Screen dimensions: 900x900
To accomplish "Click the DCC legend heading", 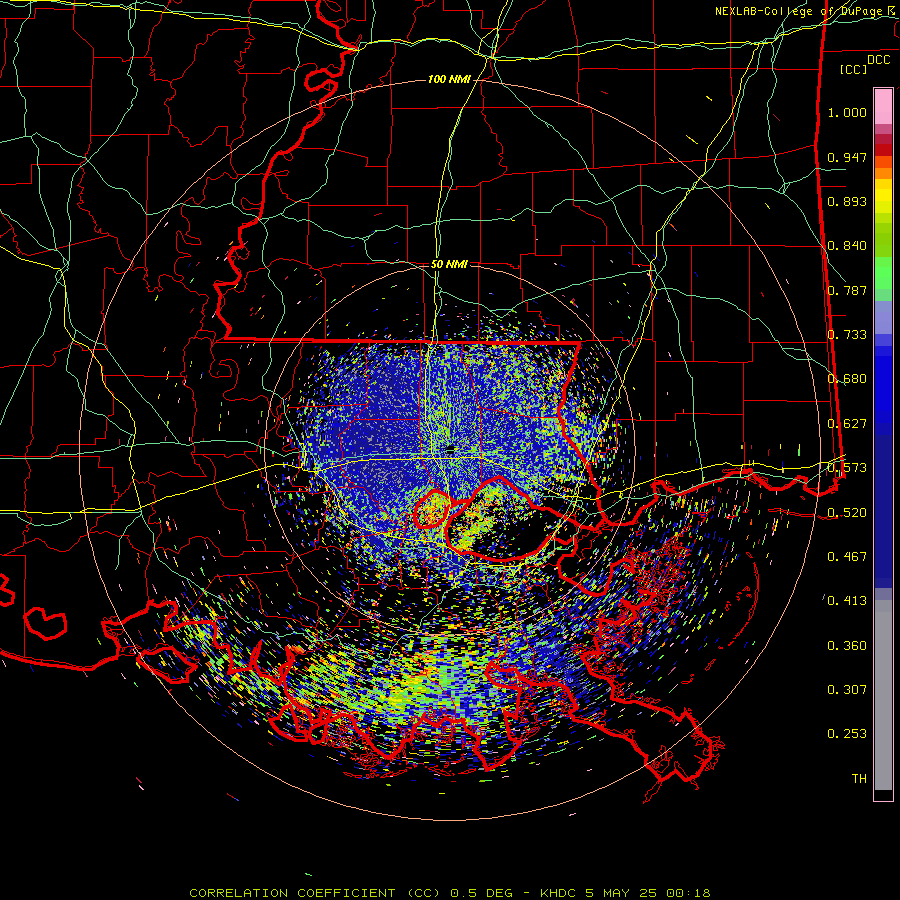I will (879, 59).
